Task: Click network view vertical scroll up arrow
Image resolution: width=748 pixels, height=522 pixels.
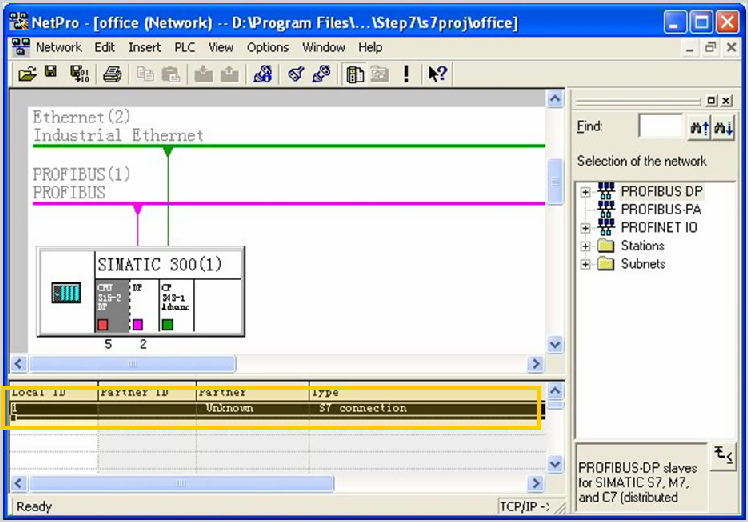Action: pos(555,99)
